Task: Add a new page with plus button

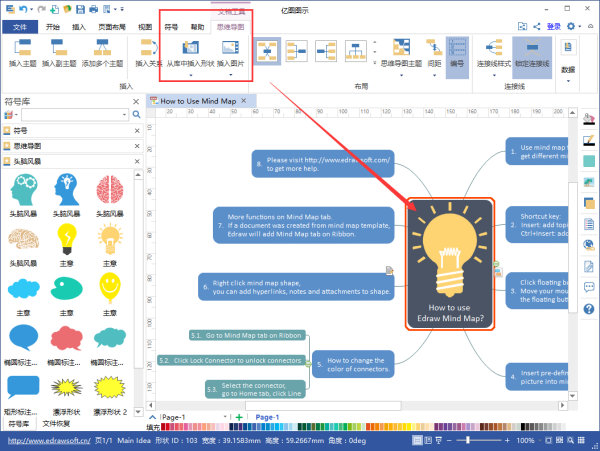Action: point(238,416)
